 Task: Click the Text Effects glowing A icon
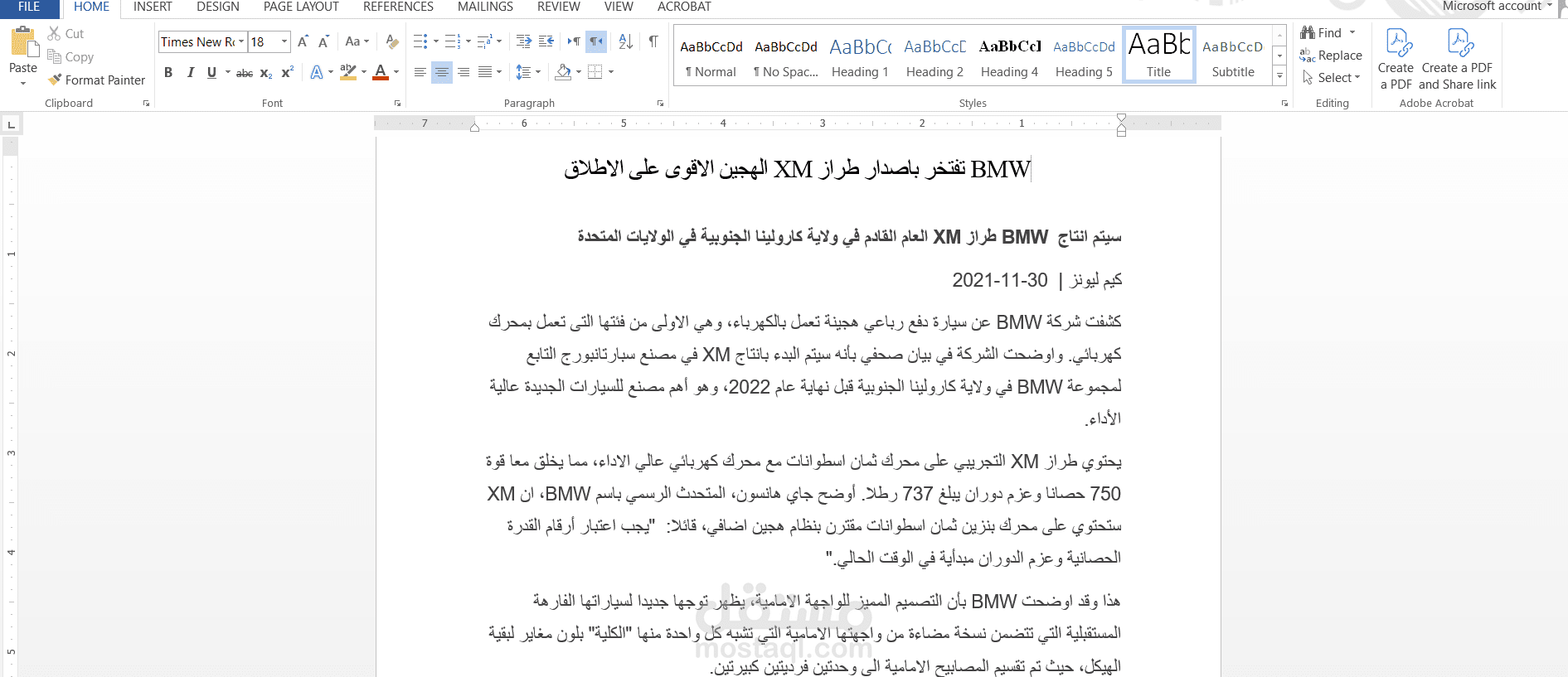[x=317, y=72]
